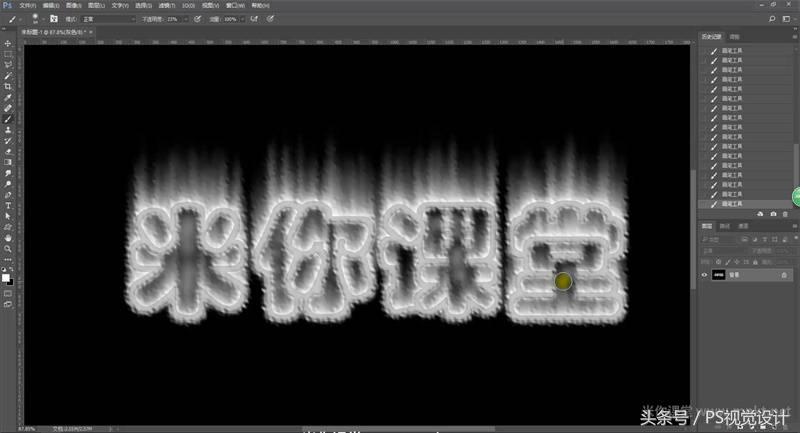This screenshot has height=433, width=800.
Task: Select the Eyedropper tool
Action: point(8,97)
